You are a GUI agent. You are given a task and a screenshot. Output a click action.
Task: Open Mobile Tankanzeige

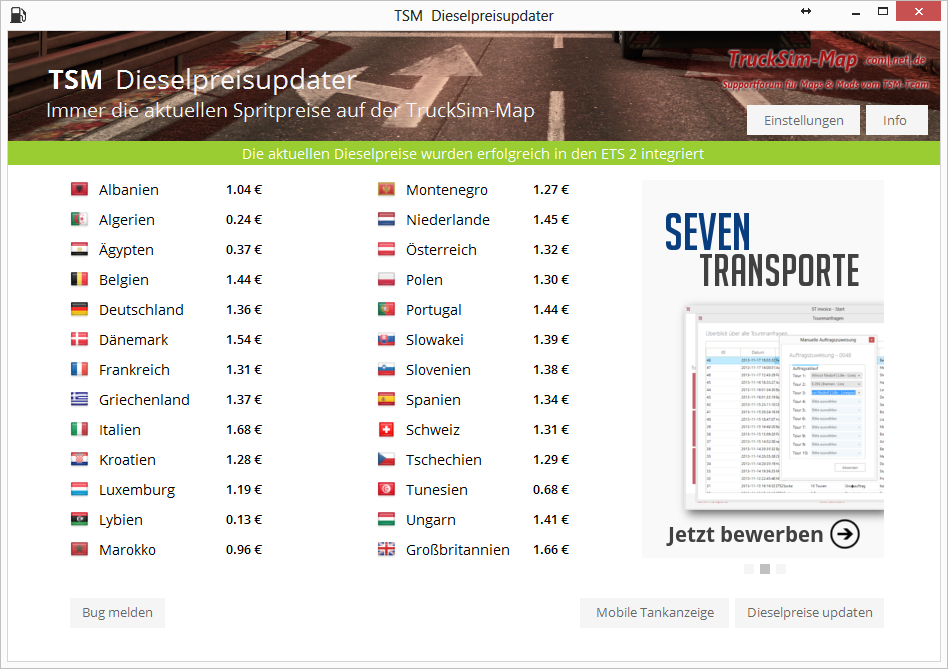pos(654,613)
